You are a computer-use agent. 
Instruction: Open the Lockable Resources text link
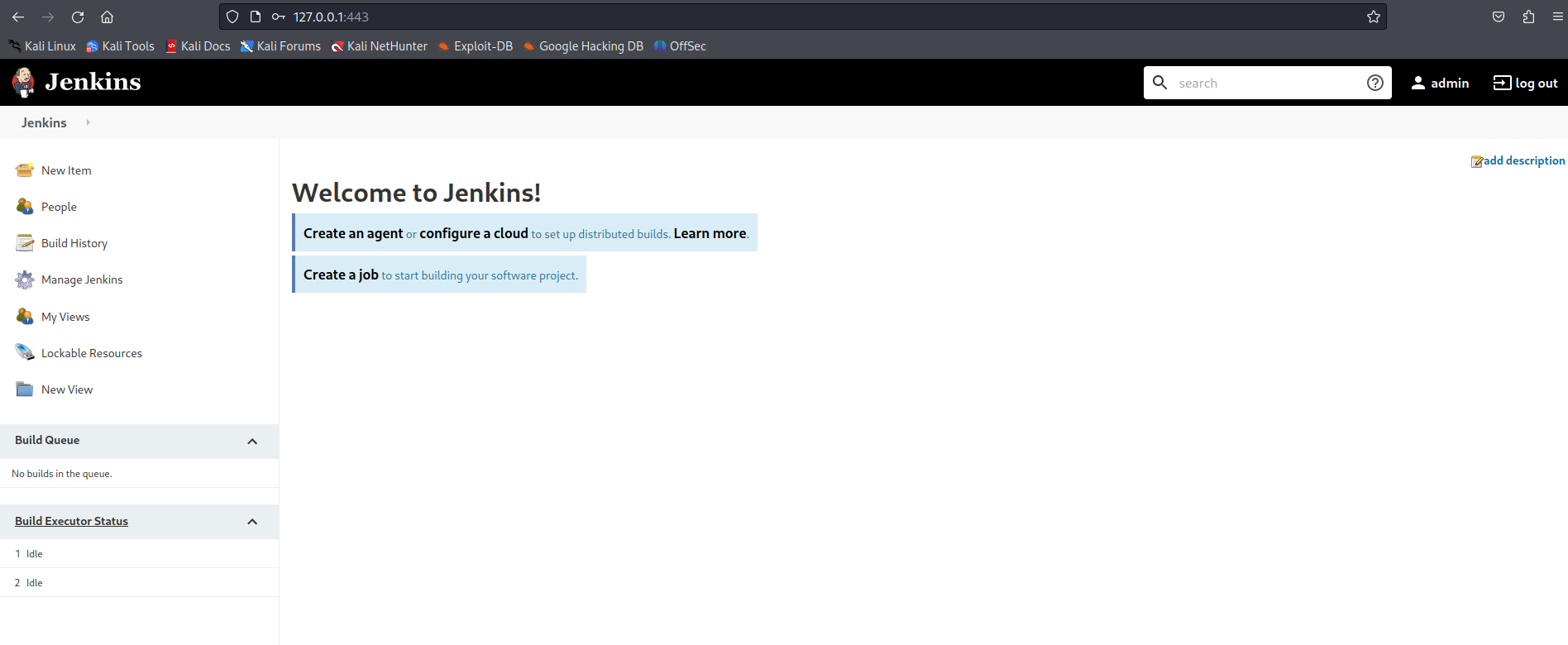(x=92, y=353)
